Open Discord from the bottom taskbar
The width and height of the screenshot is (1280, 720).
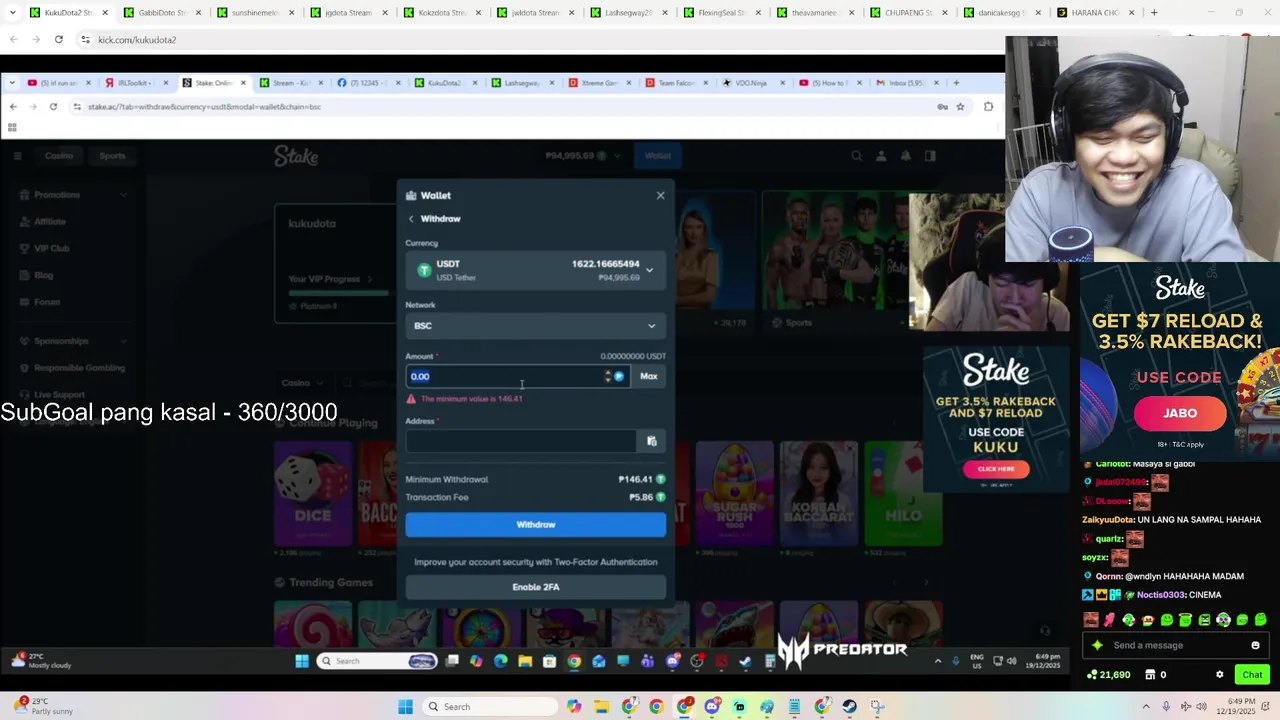point(711,707)
